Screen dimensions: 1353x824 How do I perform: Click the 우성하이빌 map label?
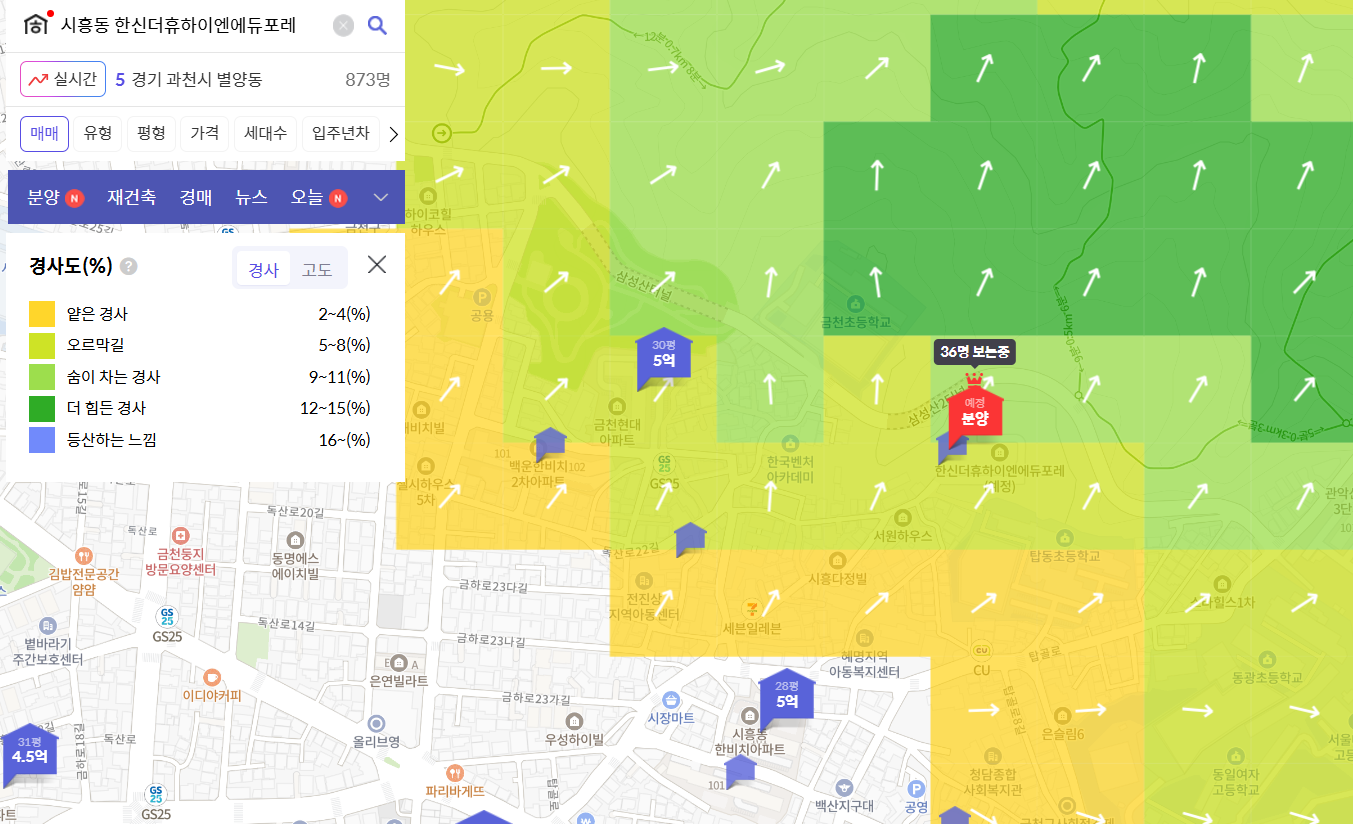click(x=574, y=740)
